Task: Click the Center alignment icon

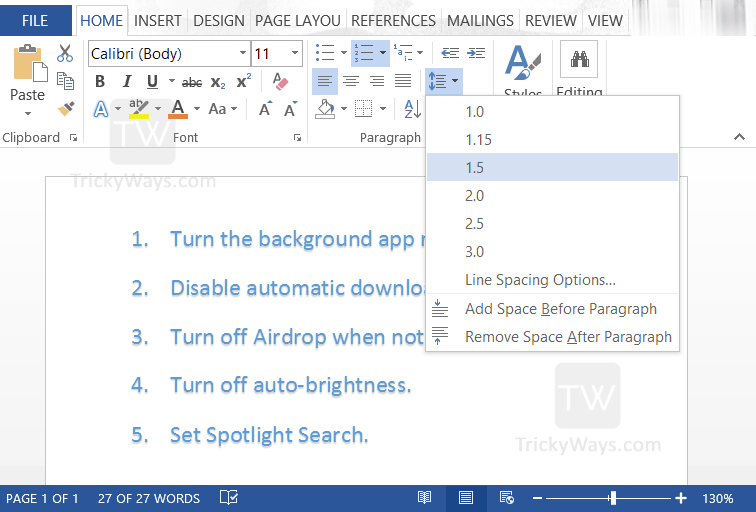Action: (x=351, y=81)
